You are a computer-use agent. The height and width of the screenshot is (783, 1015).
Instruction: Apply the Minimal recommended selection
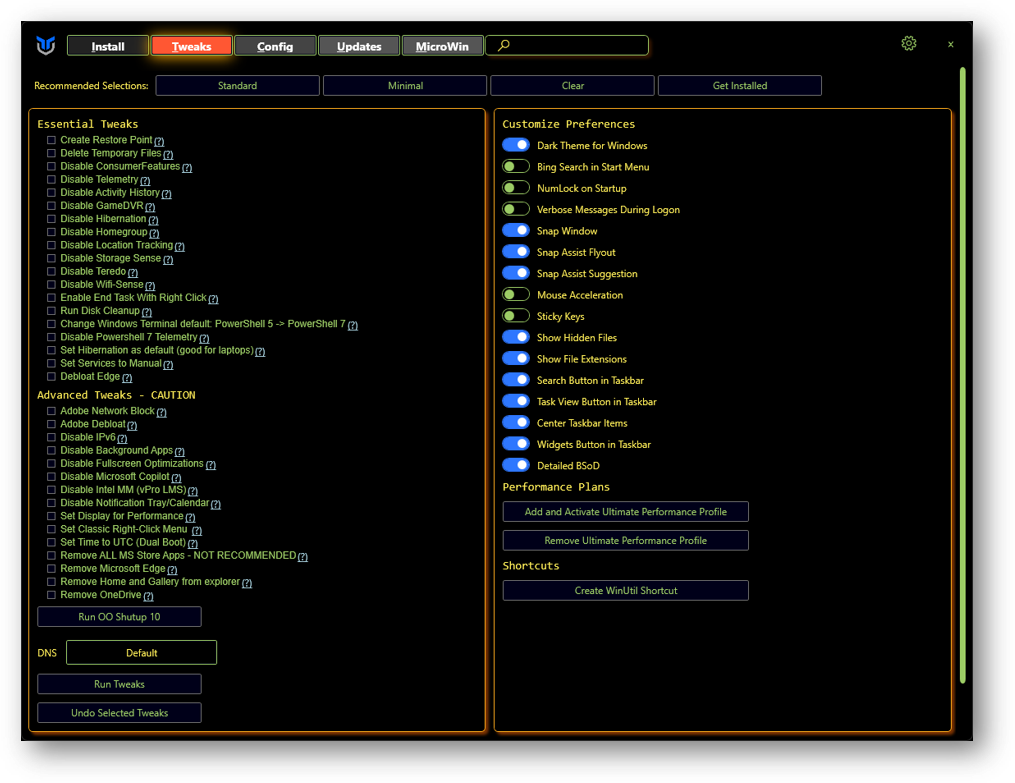point(405,85)
